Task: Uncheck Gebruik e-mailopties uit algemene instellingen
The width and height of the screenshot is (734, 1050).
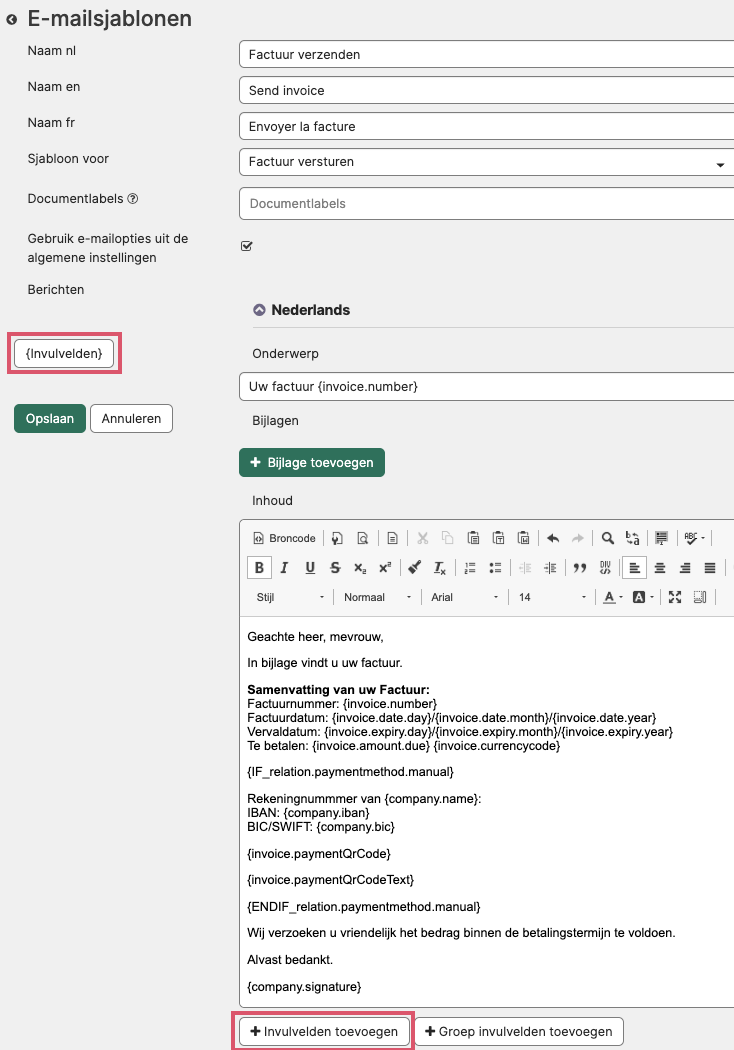Action: [x=246, y=246]
